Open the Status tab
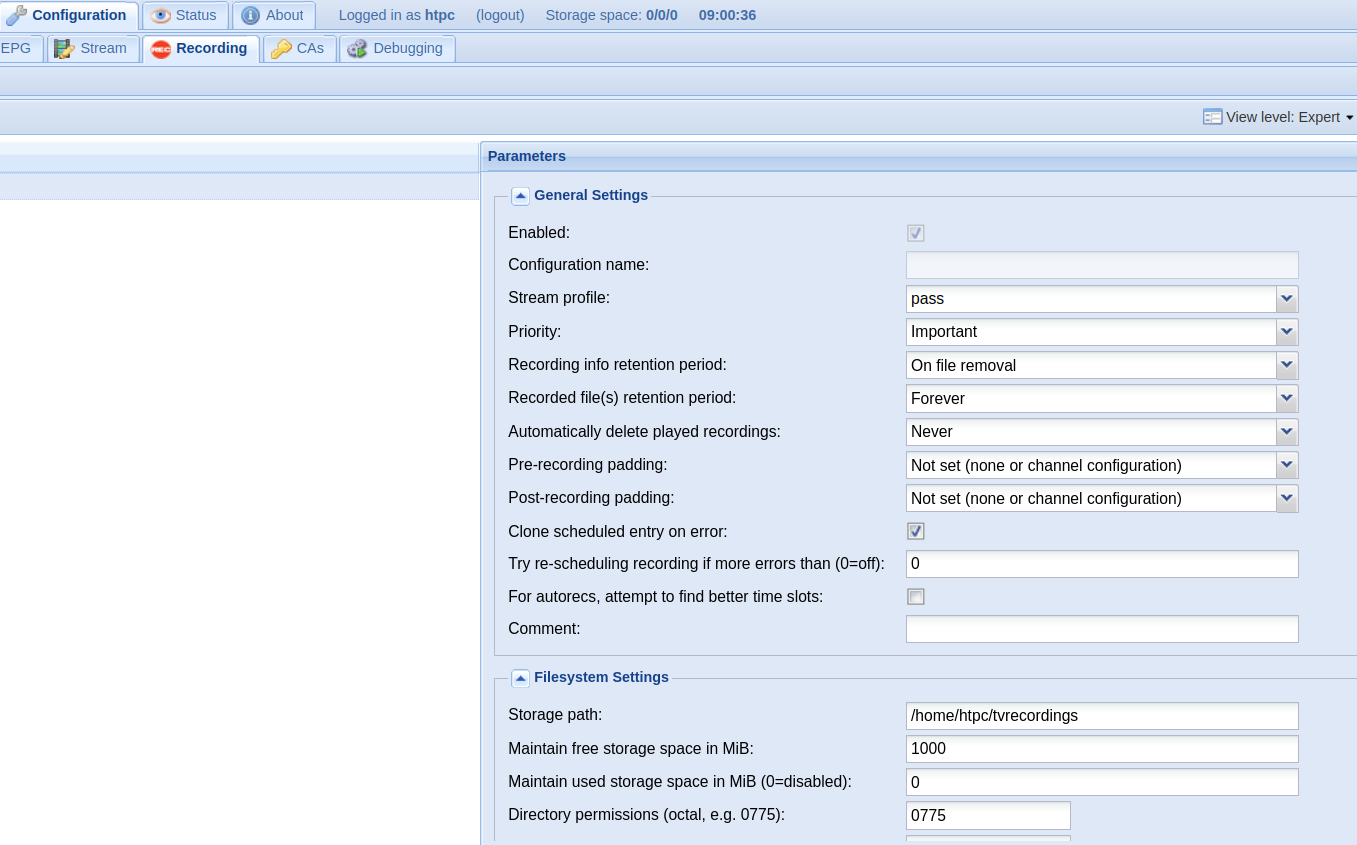 pyautogui.click(x=185, y=15)
